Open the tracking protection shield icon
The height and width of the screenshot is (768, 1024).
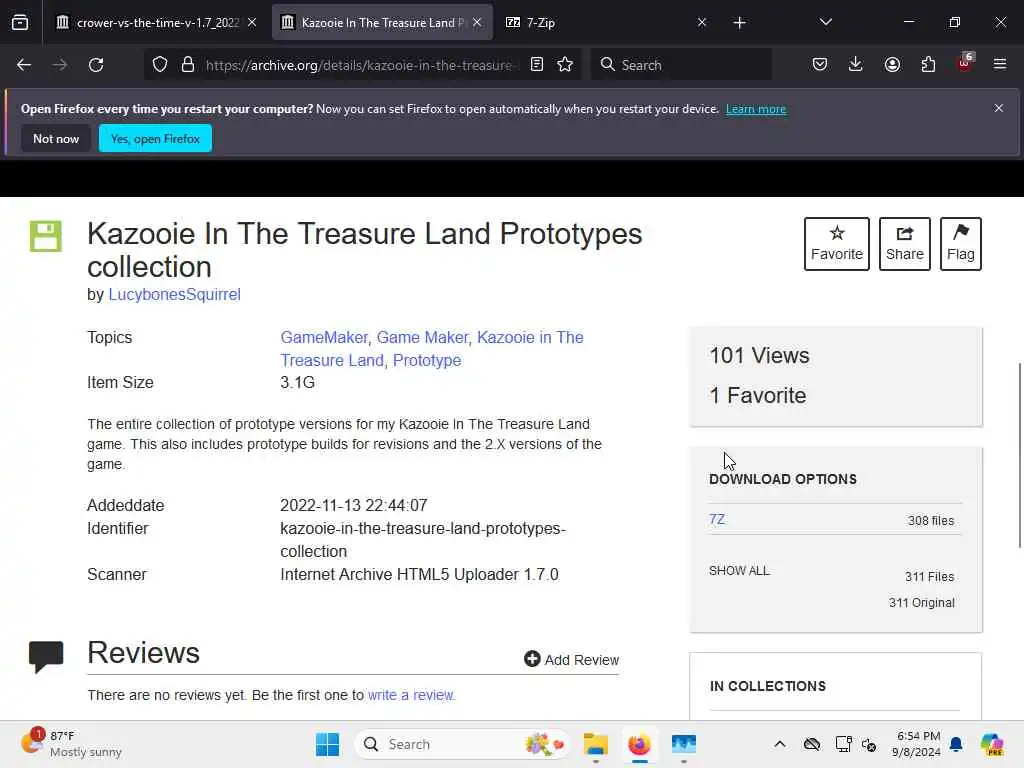160,65
